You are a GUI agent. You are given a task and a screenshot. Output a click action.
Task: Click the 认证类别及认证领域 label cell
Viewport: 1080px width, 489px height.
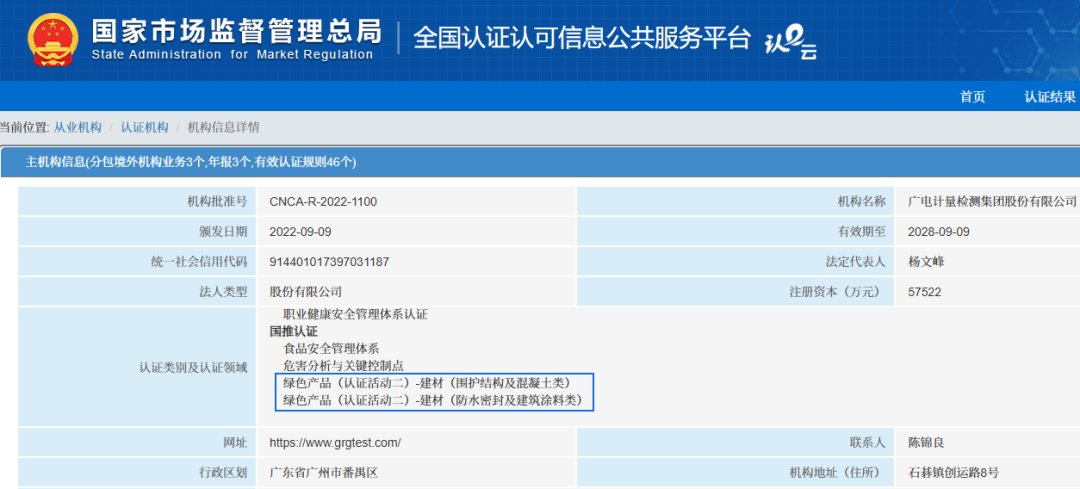136,366
